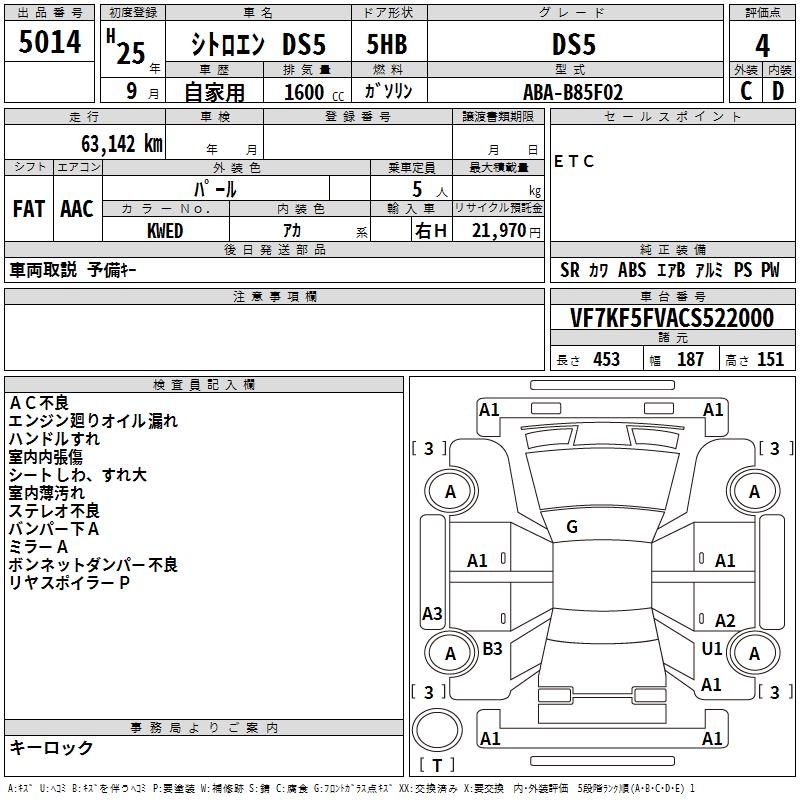Click the lot number 5014 field
The height and width of the screenshot is (800, 800).
tap(50, 43)
